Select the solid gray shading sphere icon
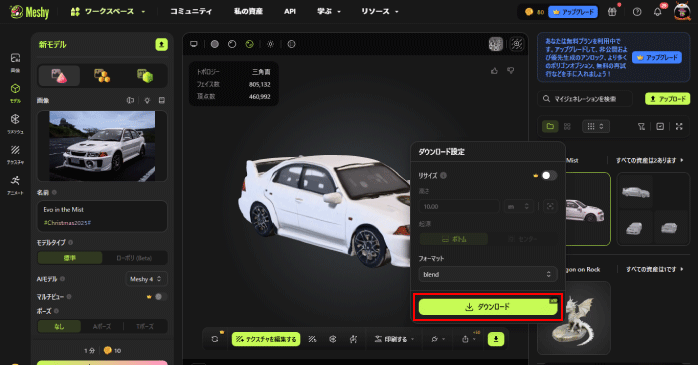 coord(215,44)
